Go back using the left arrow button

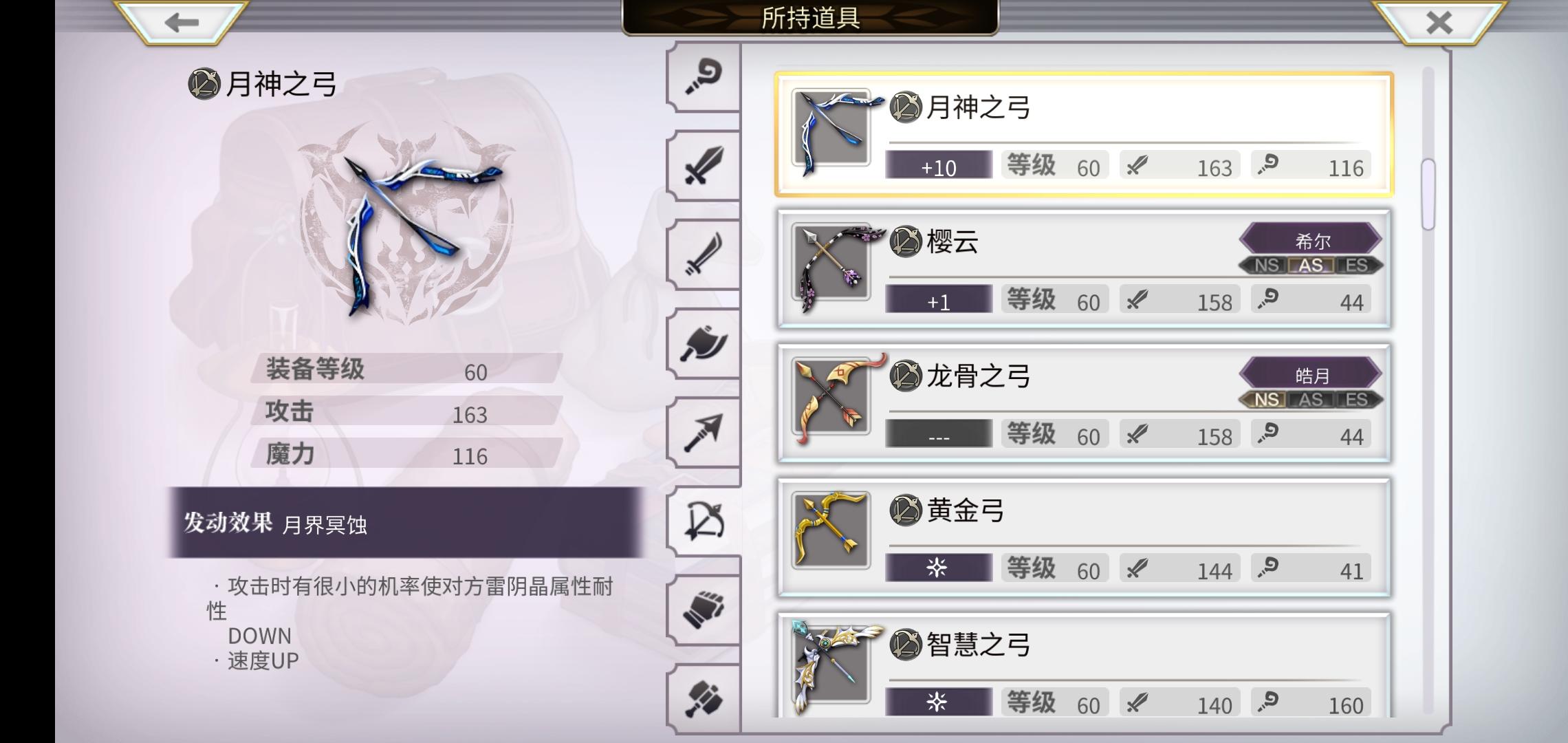181,23
